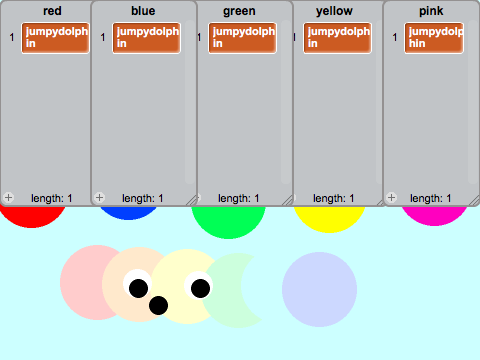
Task: Click the plus button in red list
Action: click(x=9, y=198)
